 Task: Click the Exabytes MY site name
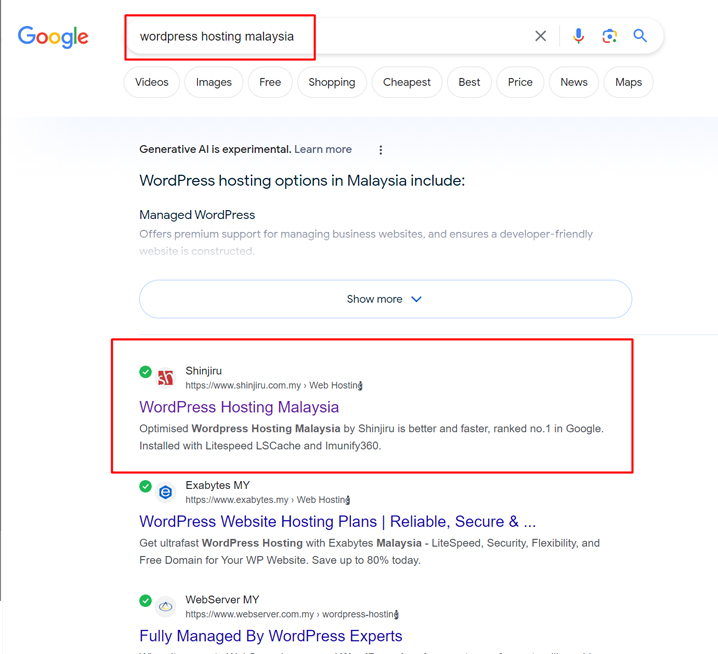point(218,485)
